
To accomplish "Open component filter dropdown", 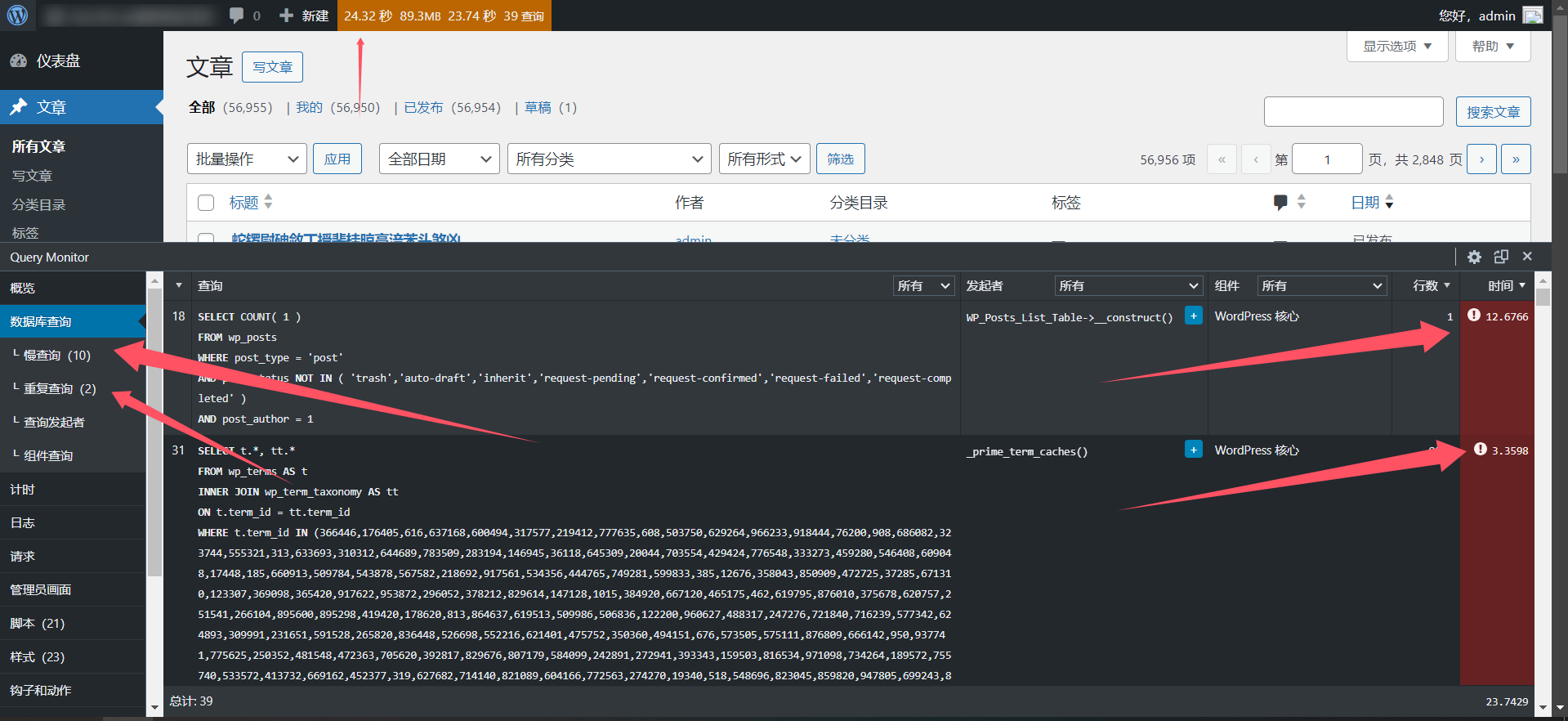I will [1322, 285].
